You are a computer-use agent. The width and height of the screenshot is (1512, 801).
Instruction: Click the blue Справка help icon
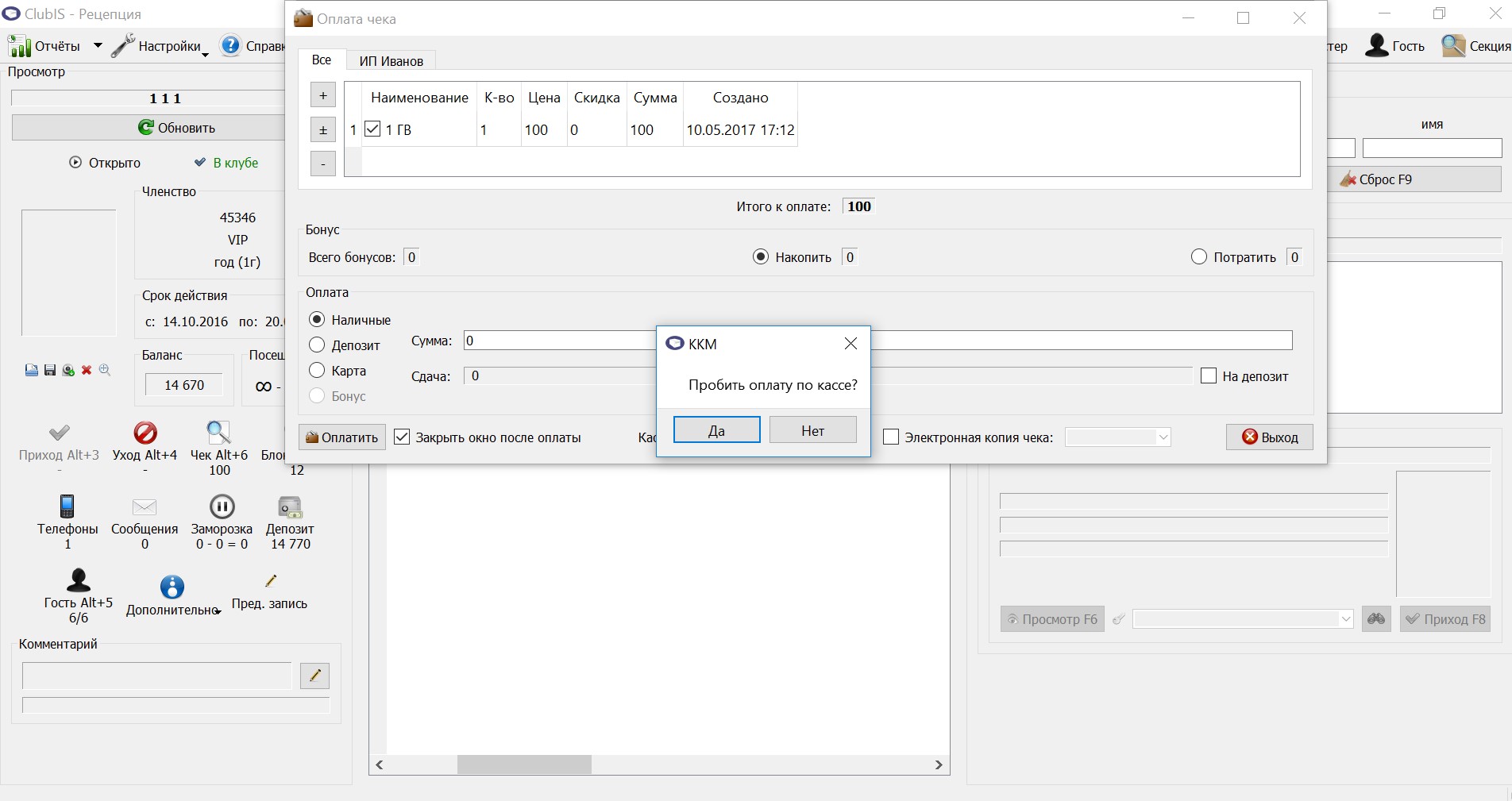230,46
